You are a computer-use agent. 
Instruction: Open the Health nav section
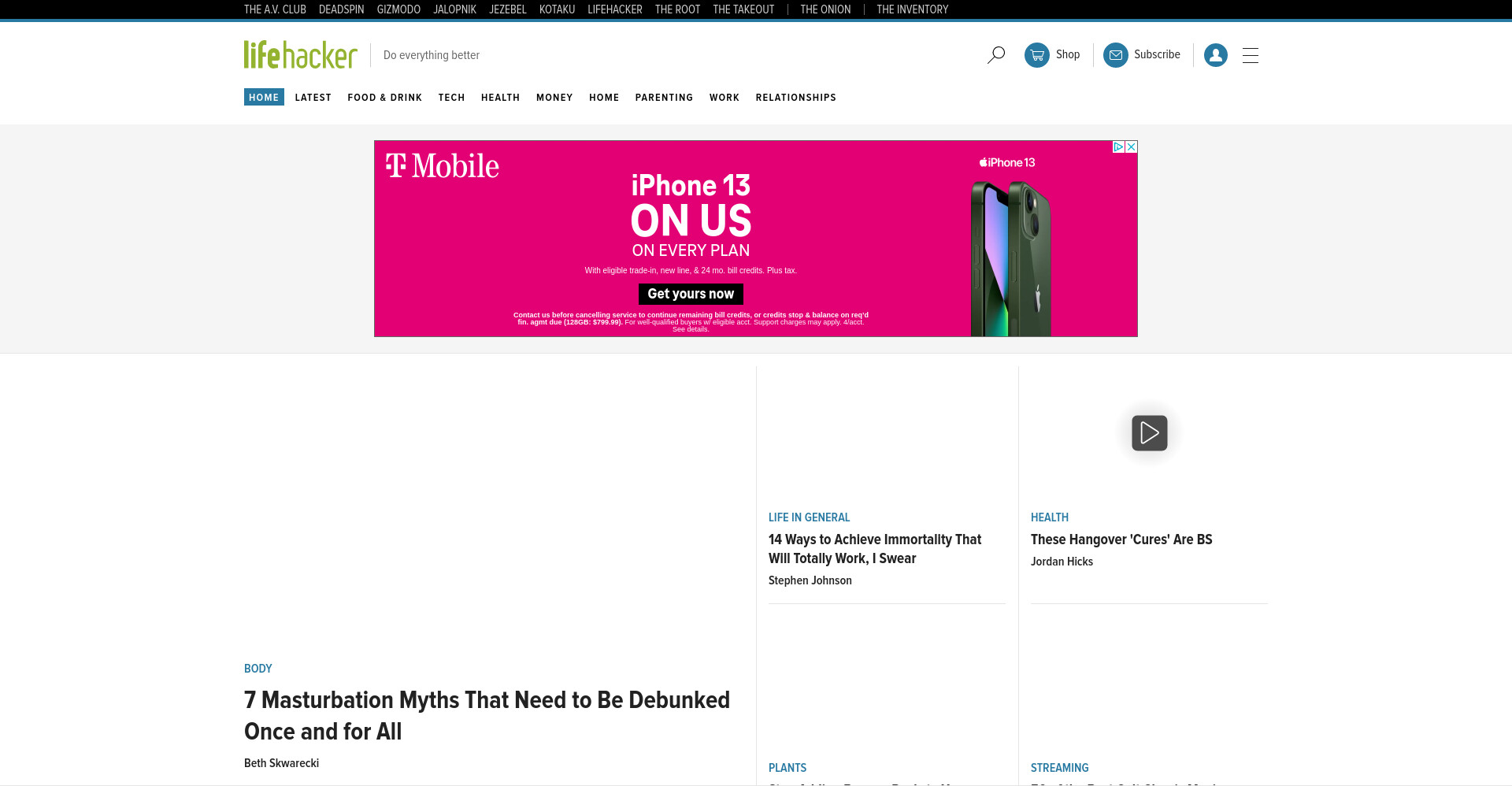click(x=501, y=98)
